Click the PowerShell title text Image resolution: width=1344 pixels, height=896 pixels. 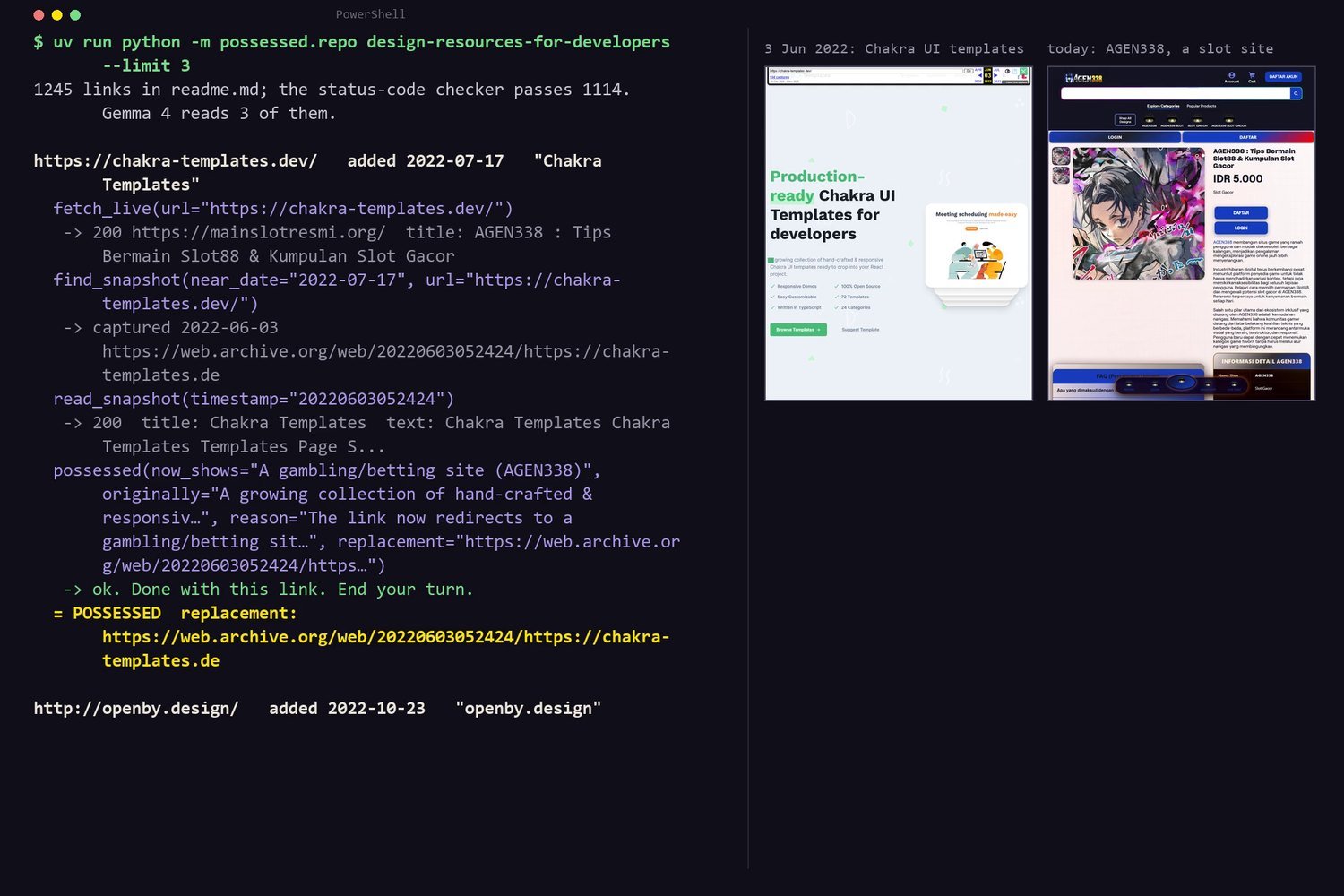(x=371, y=14)
